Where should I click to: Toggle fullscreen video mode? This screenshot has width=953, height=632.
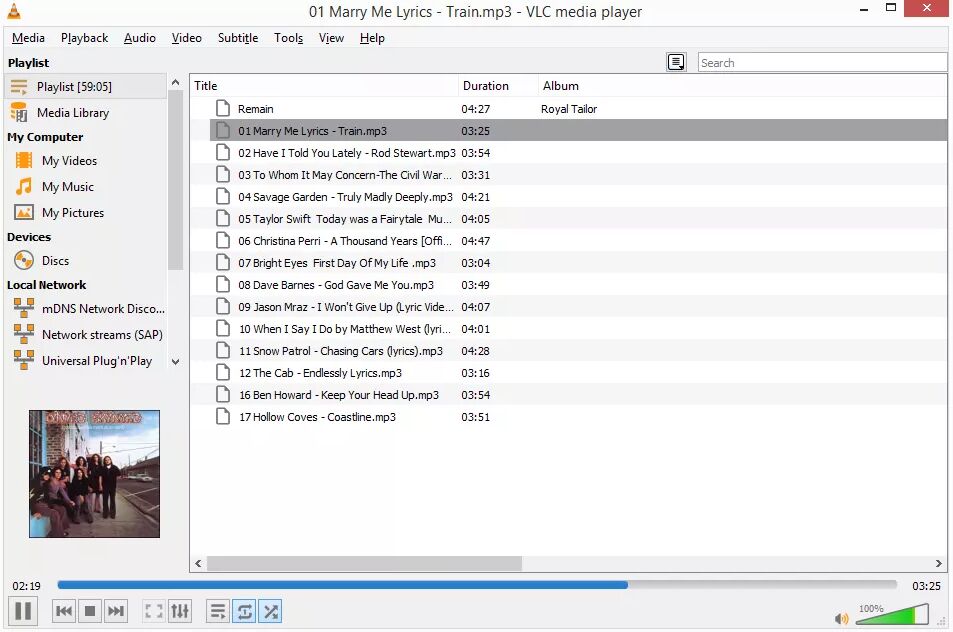[x=154, y=611]
